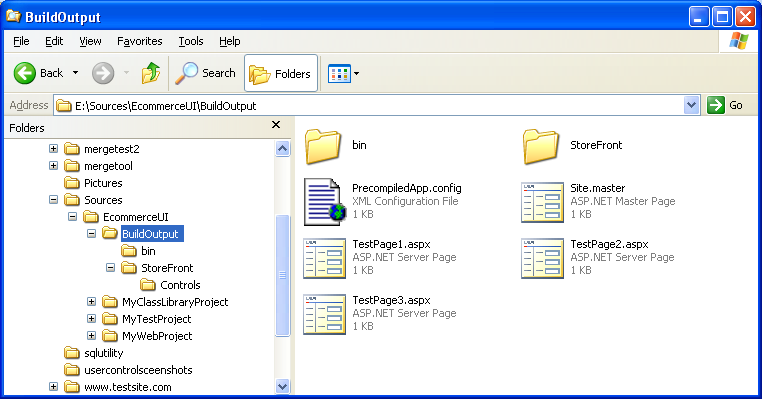Open the Edit menu

point(54,41)
